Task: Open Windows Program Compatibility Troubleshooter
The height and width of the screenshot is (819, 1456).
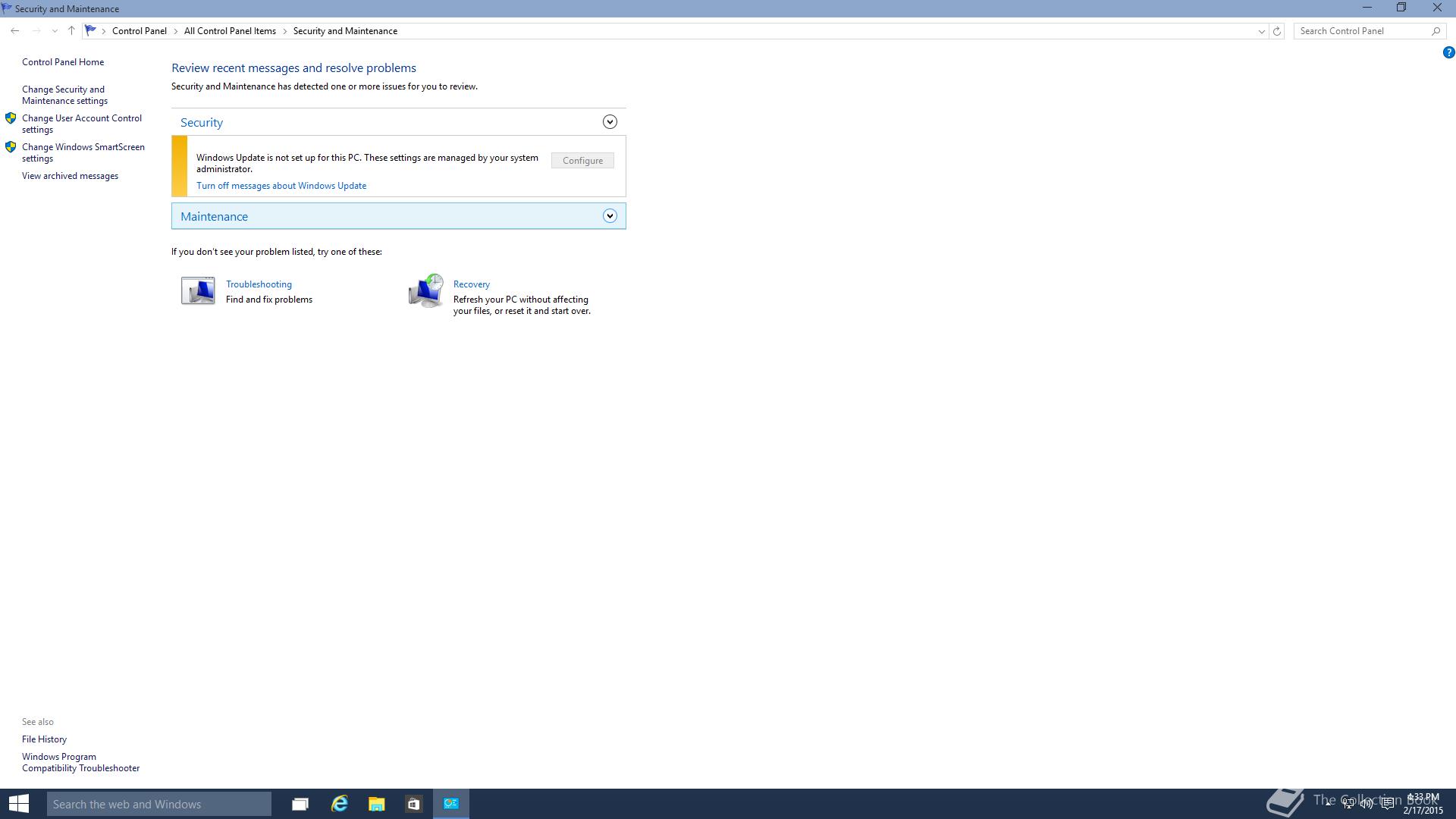Action: tap(80, 762)
